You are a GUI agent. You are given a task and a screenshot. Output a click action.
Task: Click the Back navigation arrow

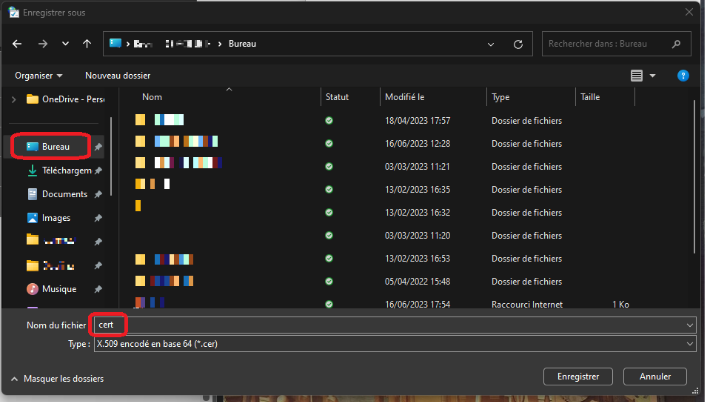click(x=17, y=44)
